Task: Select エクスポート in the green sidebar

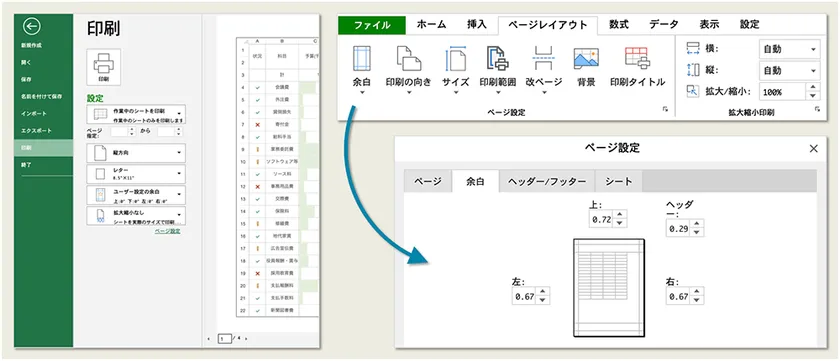Action: 33,131
